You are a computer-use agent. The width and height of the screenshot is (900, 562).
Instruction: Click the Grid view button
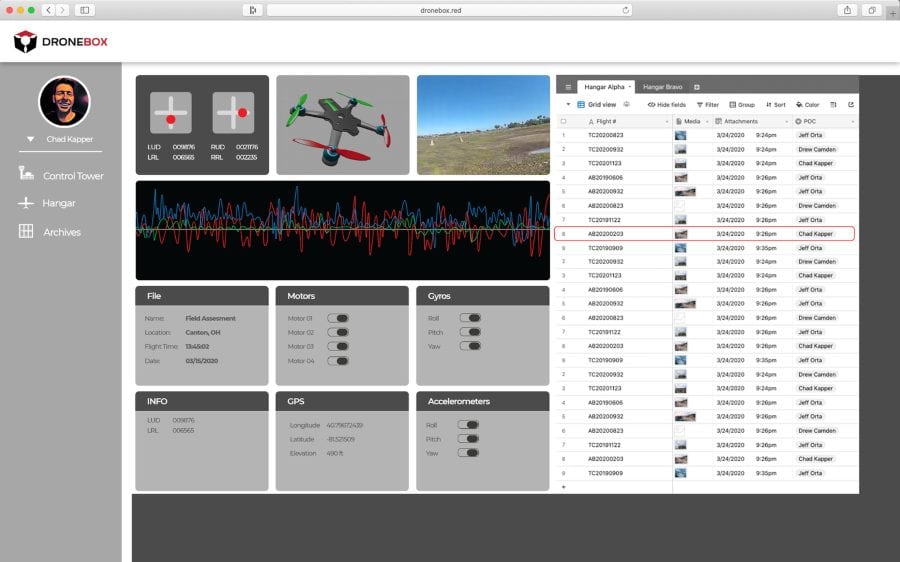coord(596,104)
